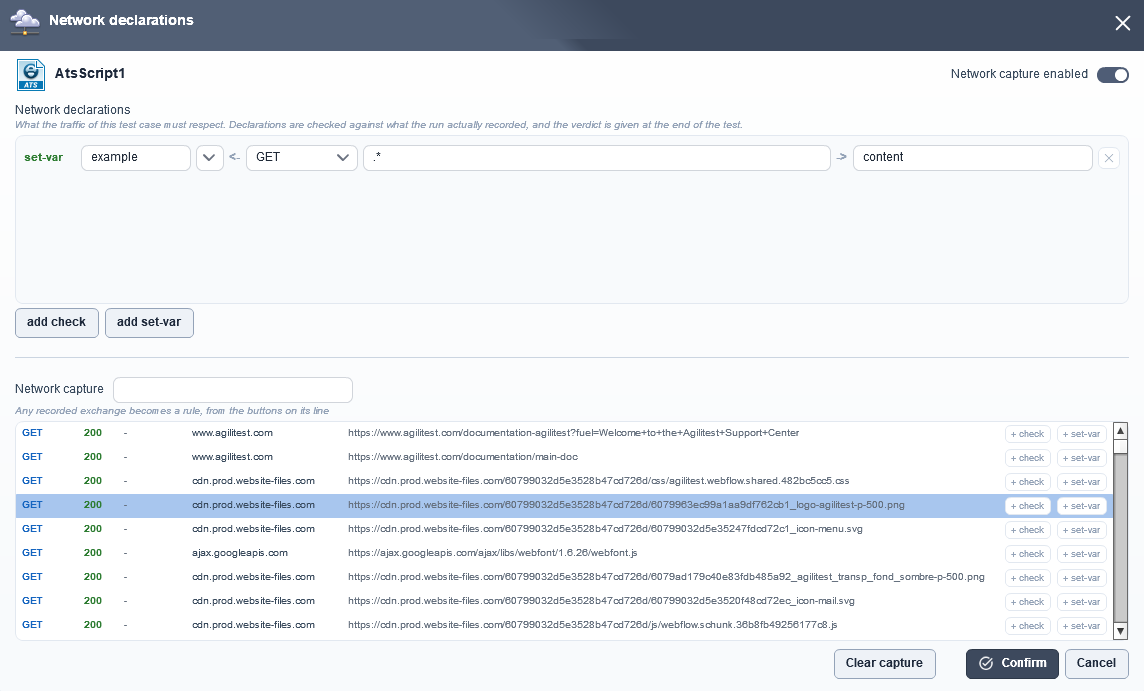Screen dimensions: 1144x691
Task: Select the documentation-agilitest?fuel URL text
Action: [573, 433]
